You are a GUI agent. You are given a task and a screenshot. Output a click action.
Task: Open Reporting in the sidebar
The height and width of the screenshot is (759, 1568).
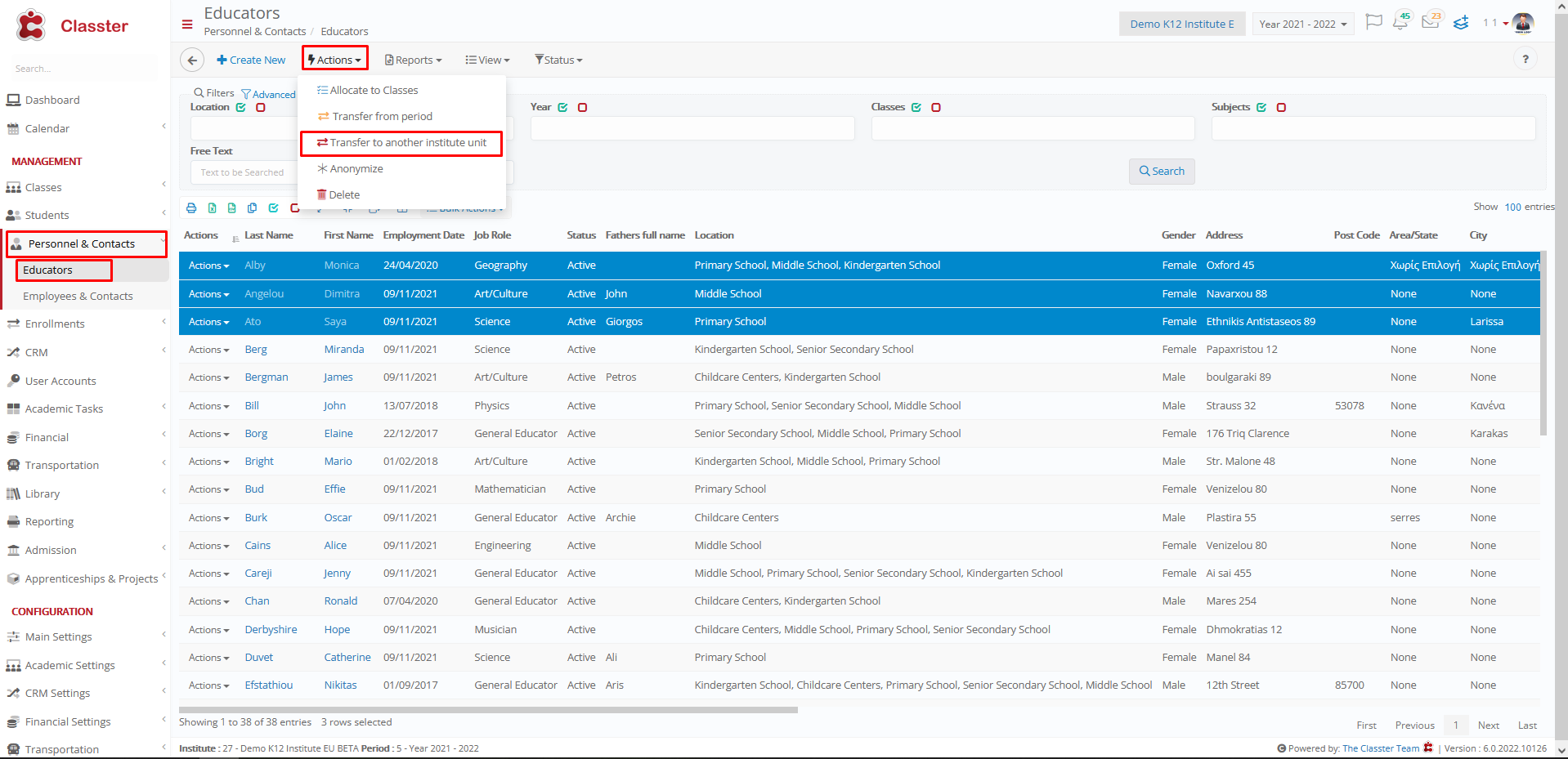pyautogui.click(x=49, y=521)
